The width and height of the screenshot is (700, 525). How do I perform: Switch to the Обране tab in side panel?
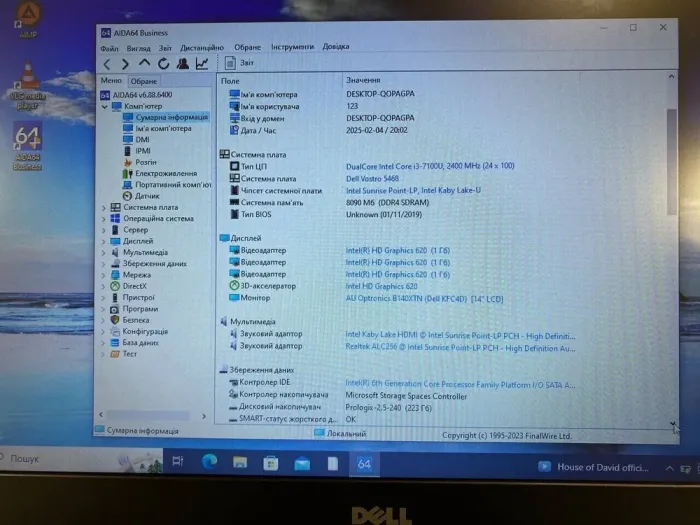pyautogui.click(x=144, y=81)
